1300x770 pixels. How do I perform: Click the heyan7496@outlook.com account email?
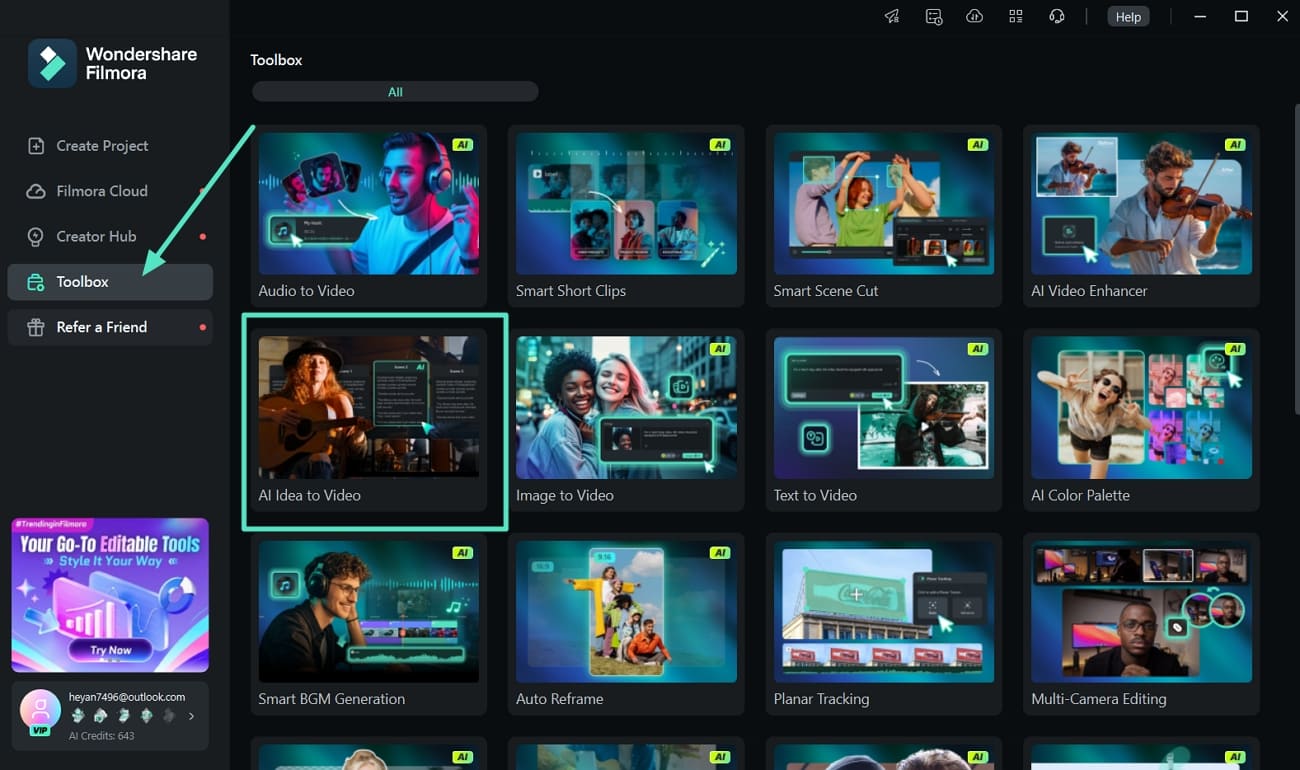tap(127, 697)
